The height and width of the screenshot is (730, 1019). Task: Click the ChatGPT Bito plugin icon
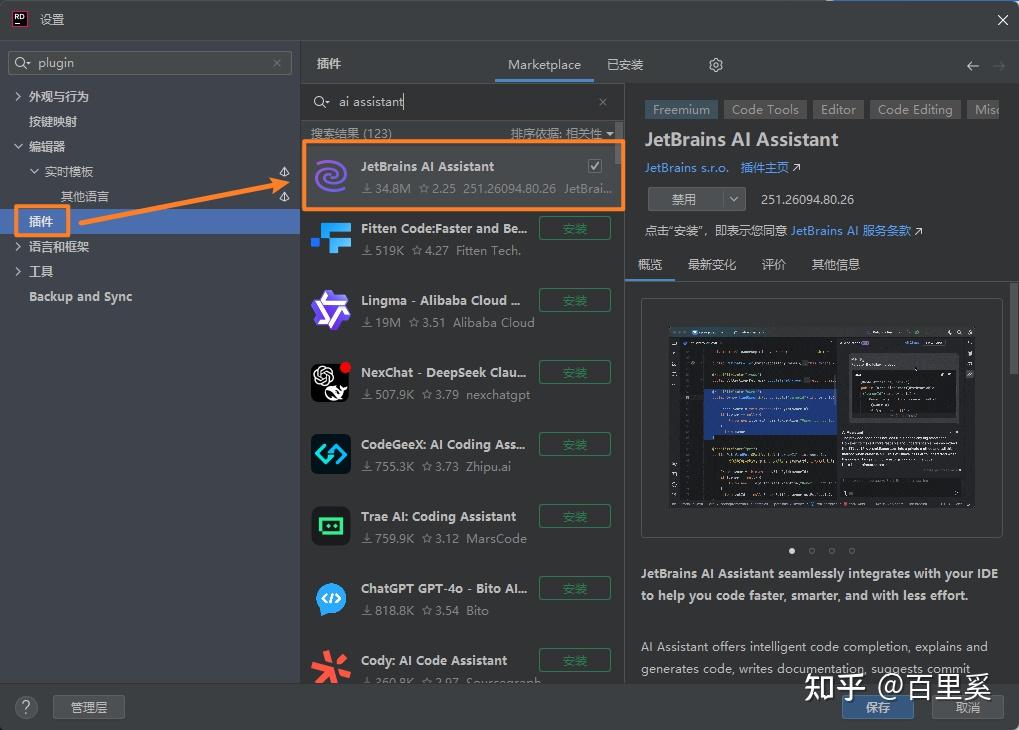click(x=331, y=599)
